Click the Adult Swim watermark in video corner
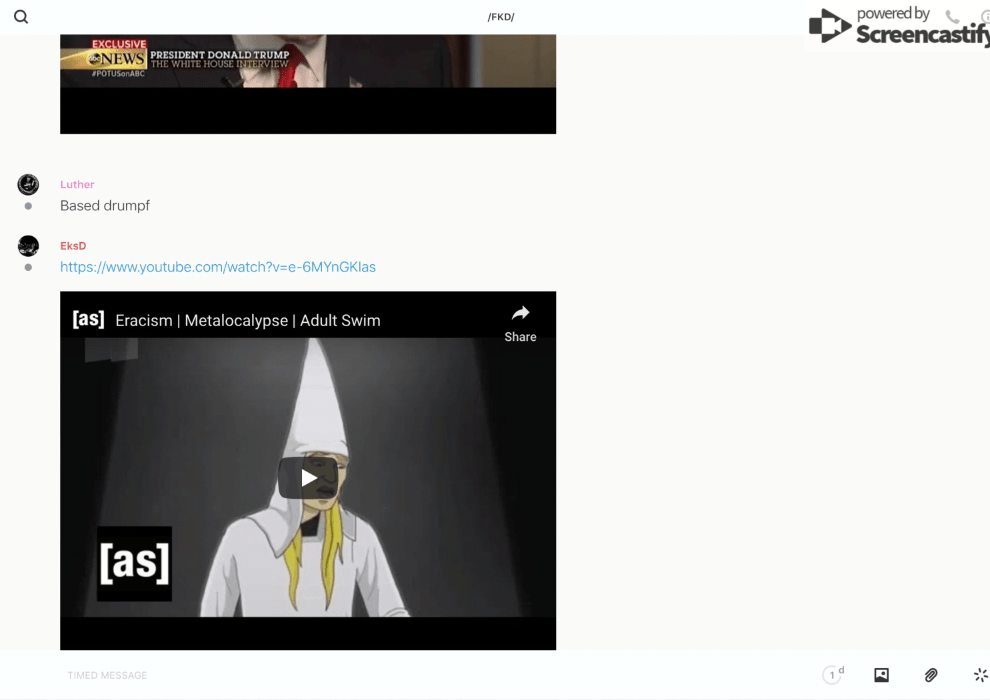 pos(134,564)
